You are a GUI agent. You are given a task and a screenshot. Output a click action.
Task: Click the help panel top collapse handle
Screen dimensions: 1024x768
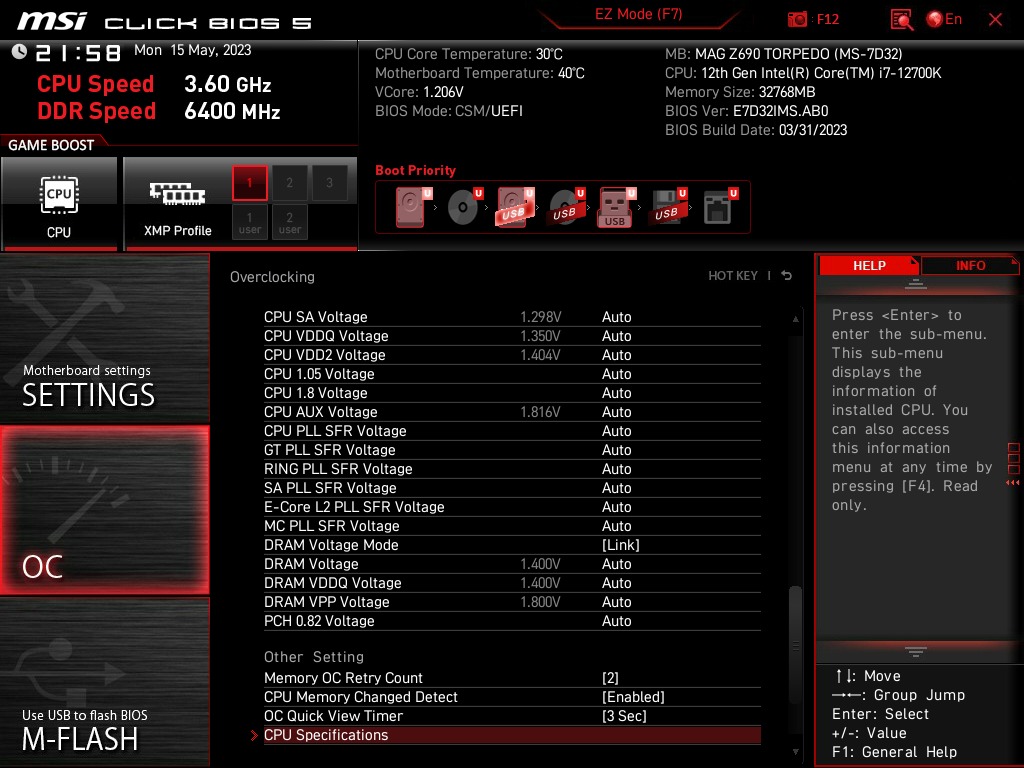[x=916, y=284]
